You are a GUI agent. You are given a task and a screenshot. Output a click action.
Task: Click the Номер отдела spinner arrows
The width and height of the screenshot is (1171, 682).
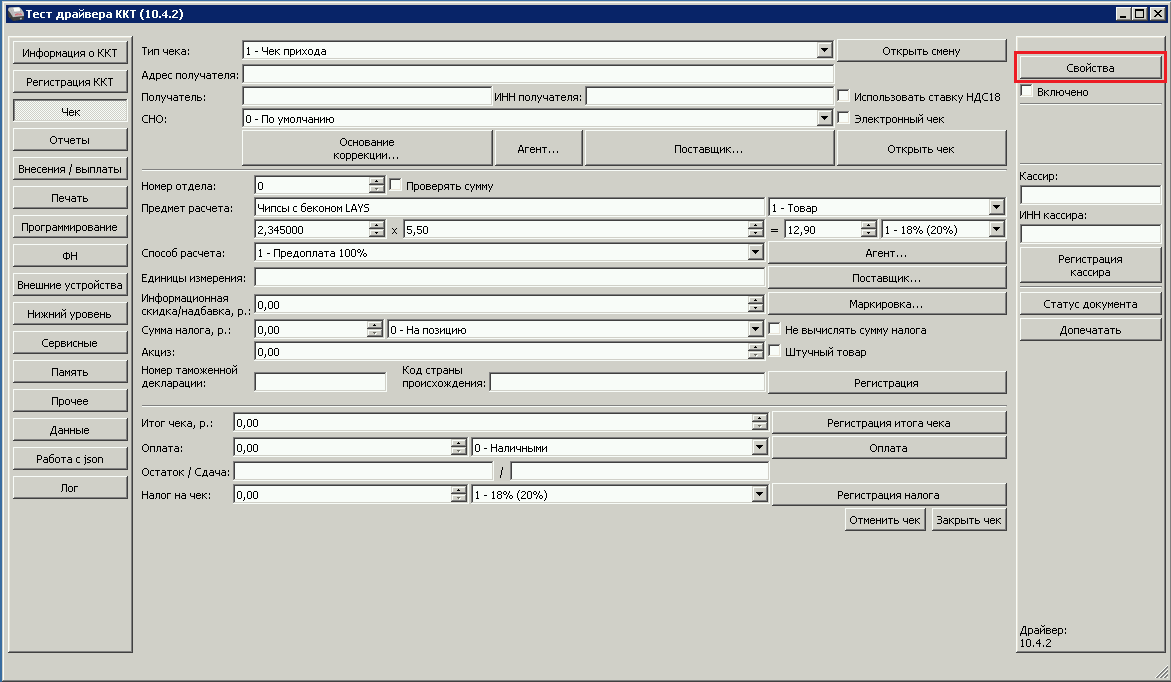[x=376, y=186]
